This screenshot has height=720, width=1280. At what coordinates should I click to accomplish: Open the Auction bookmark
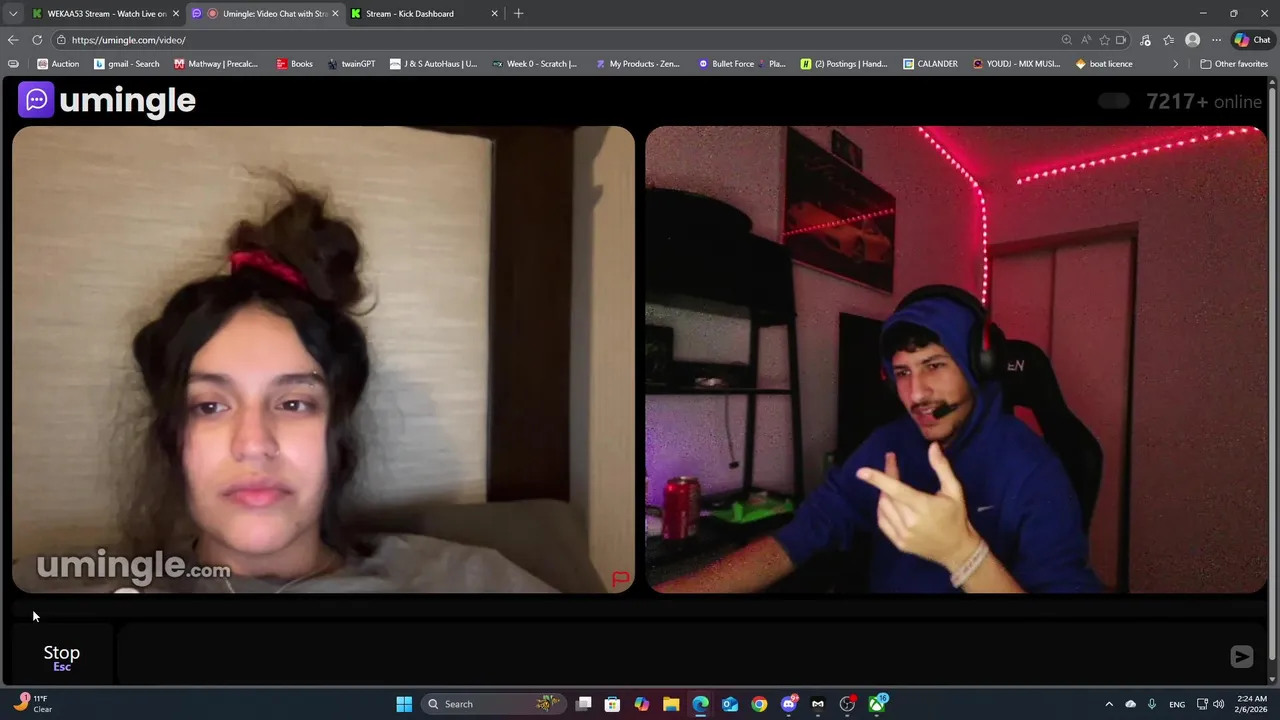click(58, 64)
